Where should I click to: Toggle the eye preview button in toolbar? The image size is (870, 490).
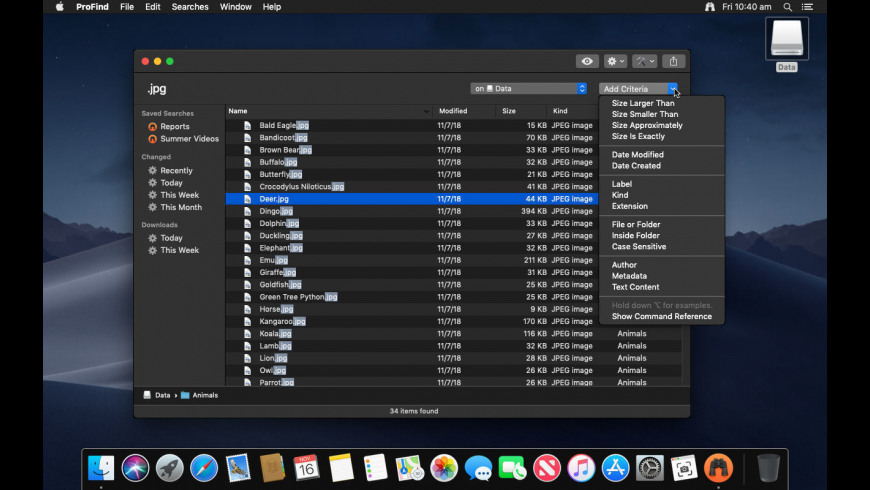pyautogui.click(x=587, y=61)
